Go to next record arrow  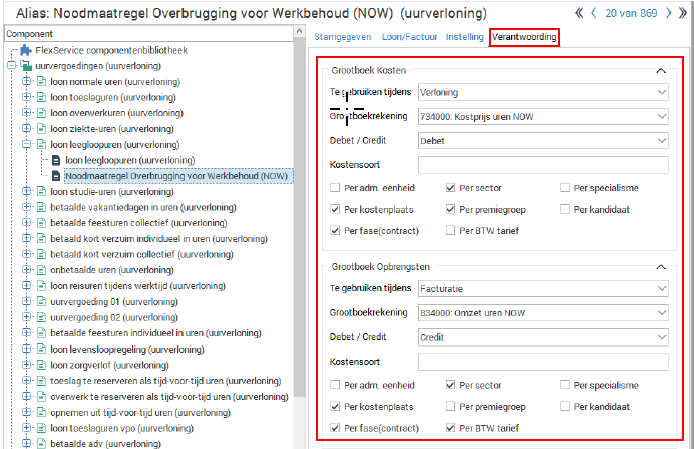tap(669, 13)
